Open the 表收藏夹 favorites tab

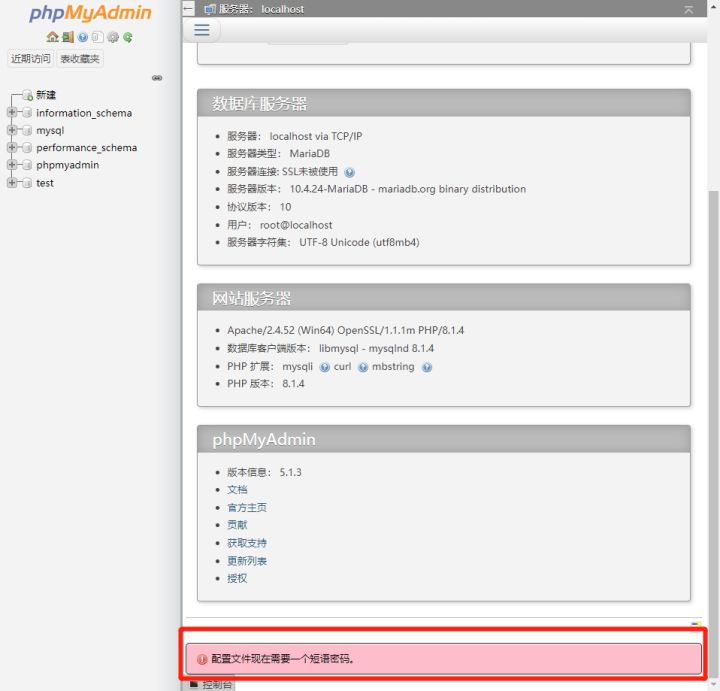click(80, 58)
